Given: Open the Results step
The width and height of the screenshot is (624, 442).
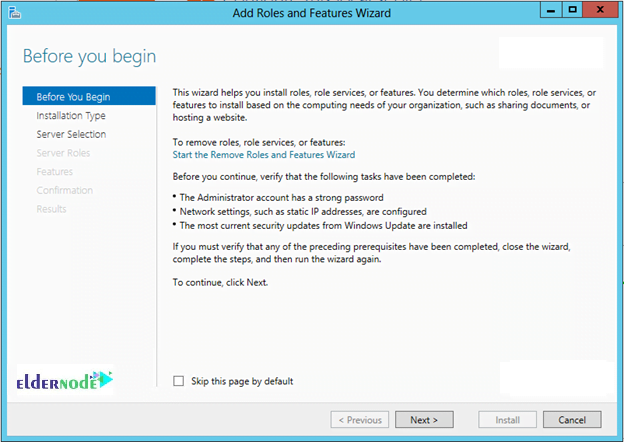Looking at the screenshot, I should point(51,209).
